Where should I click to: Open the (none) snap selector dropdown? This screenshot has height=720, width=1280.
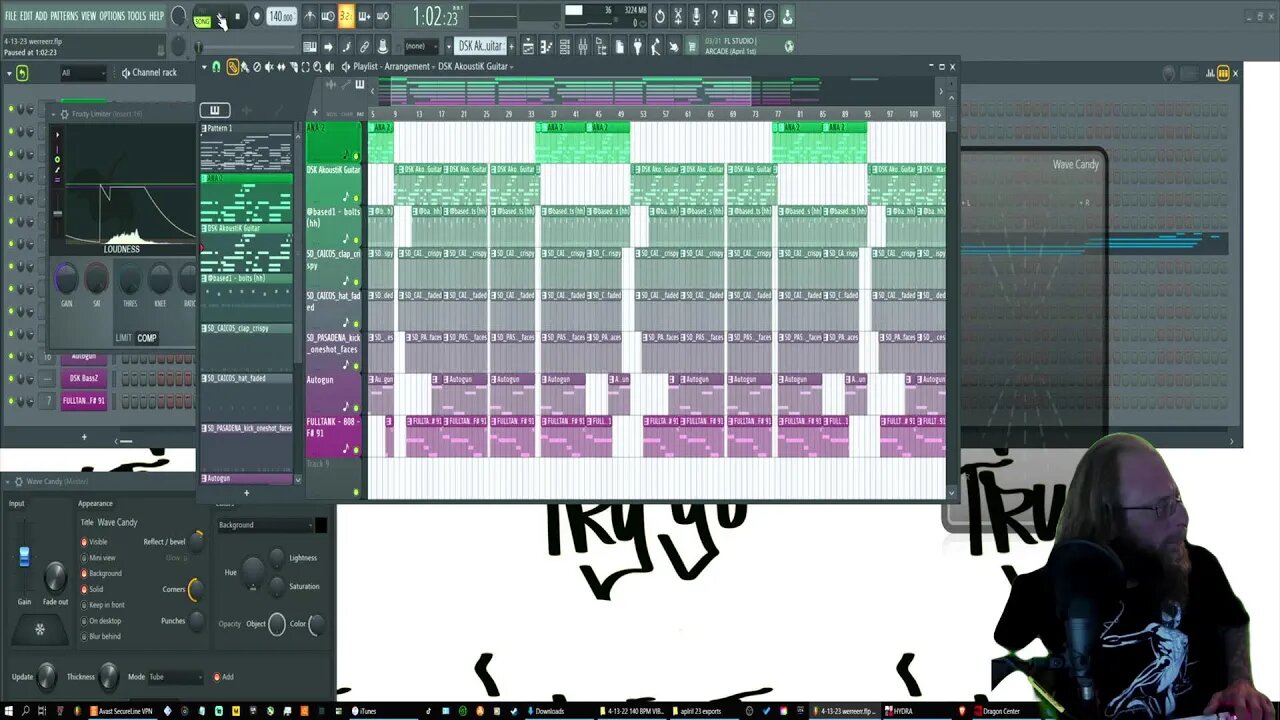click(421, 46)
